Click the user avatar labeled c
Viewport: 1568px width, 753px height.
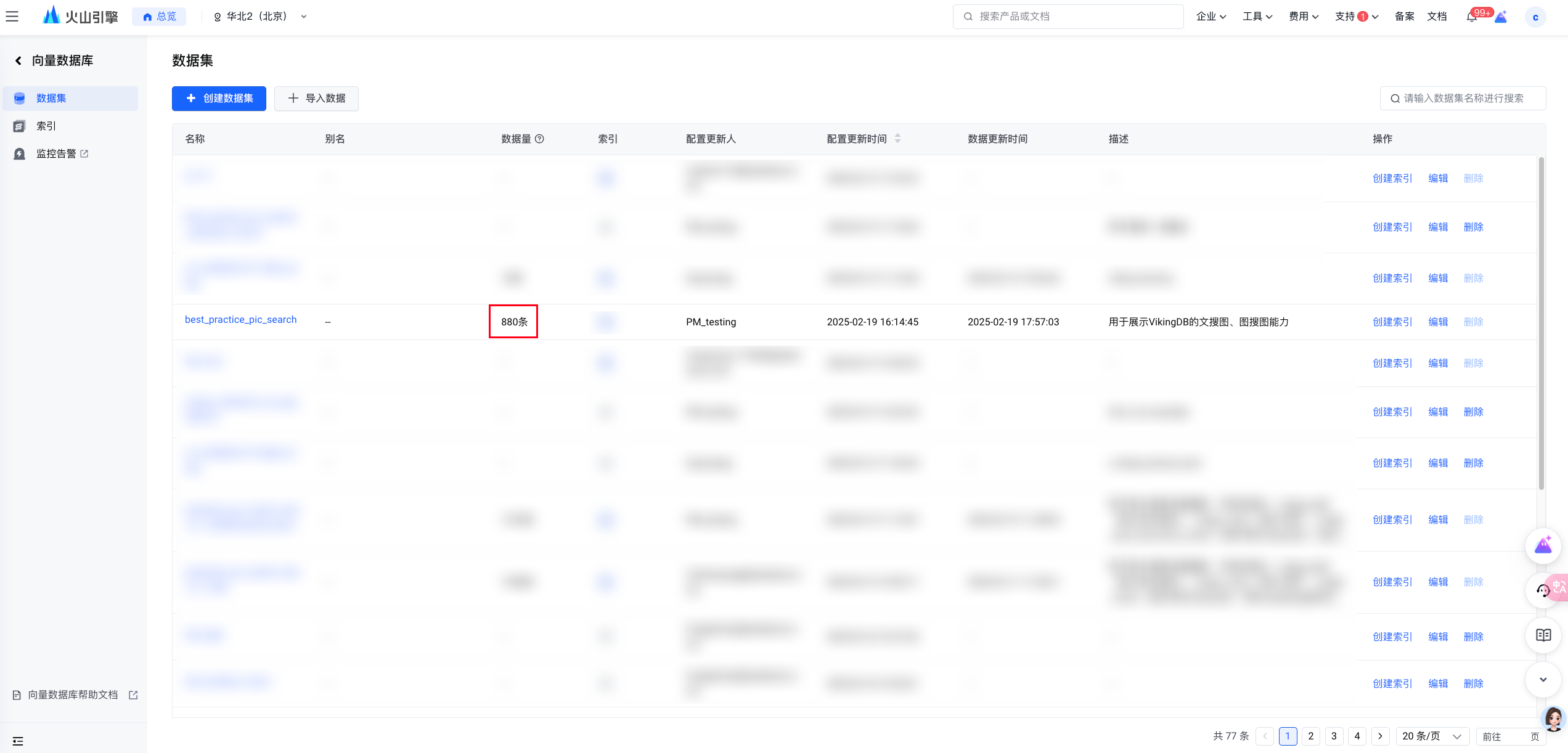(x=1535, y=17)
